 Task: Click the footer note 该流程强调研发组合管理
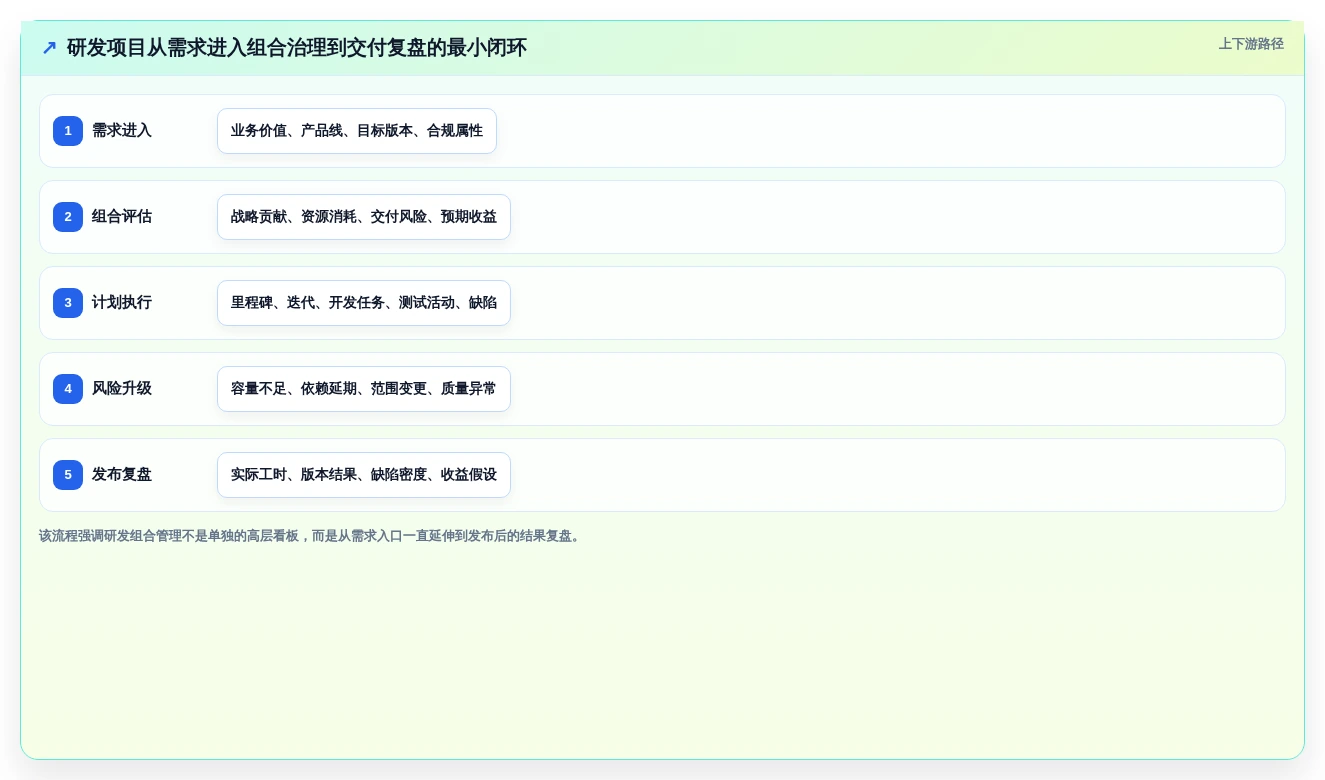(x=311, y=536)
